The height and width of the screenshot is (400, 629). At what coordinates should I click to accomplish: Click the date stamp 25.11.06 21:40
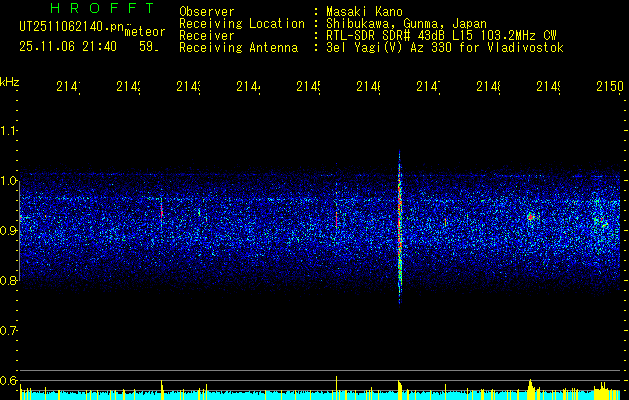(68, 47)
